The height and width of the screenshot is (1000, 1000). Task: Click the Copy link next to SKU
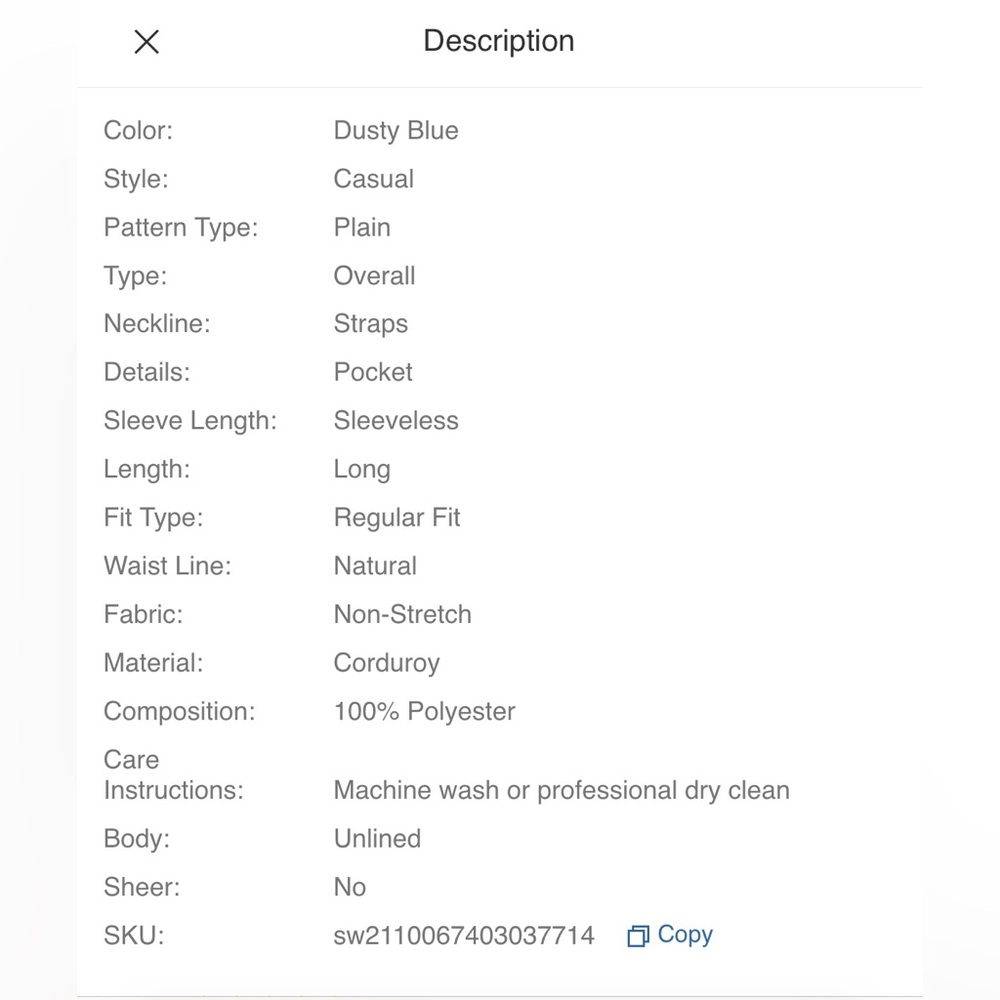pos(685,935)
